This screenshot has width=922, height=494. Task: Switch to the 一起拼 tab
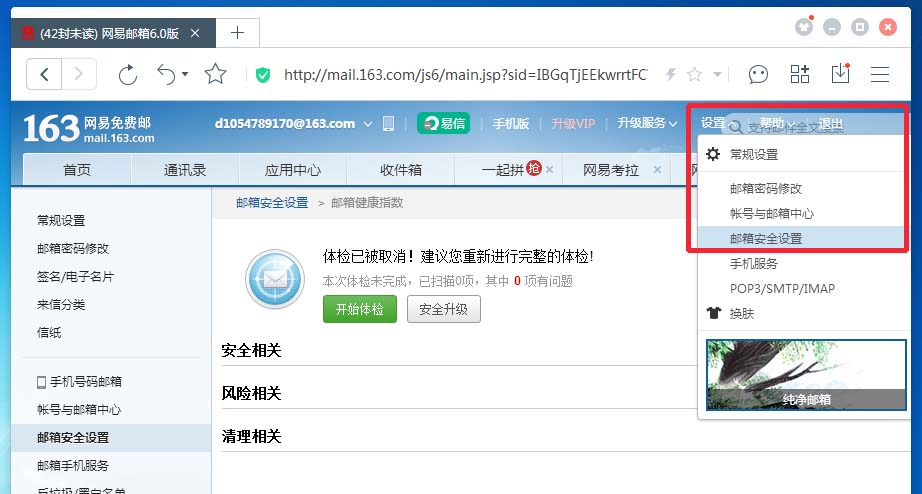502,169
